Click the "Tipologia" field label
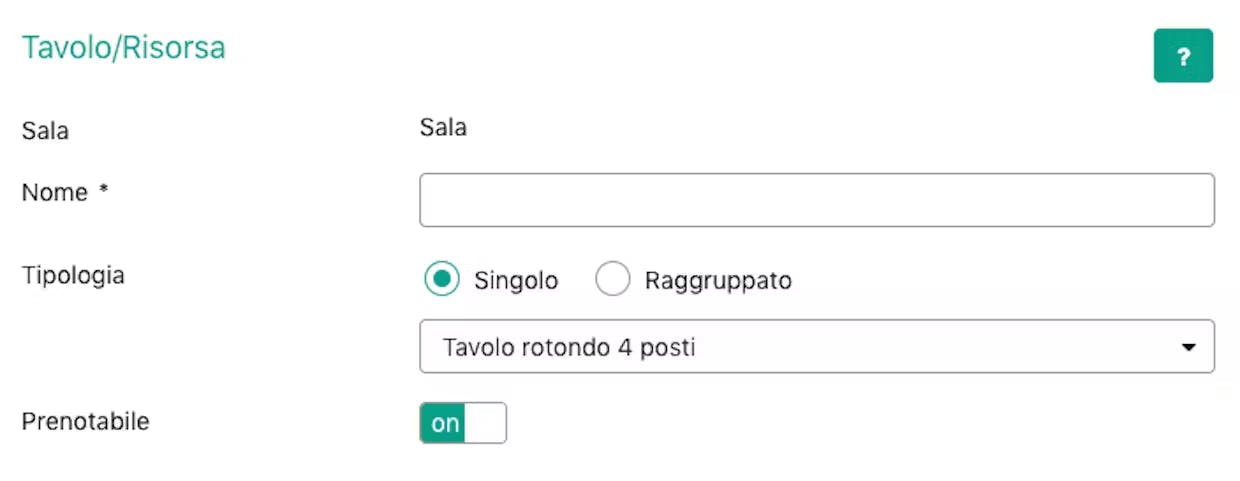Image resolution: width=1240 pixels, height=481 pixels. 73,275
